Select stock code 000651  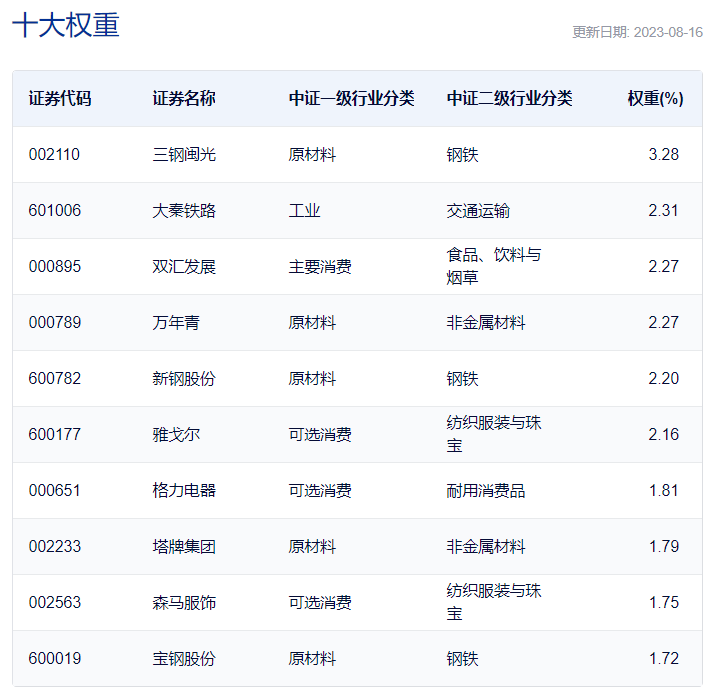[54, 491]
